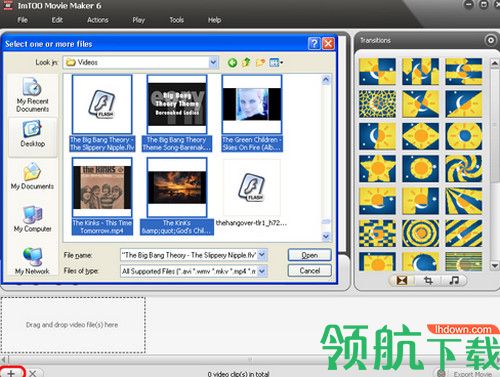Go back with the green arrow icon
Screen dimensions: 500x377
pos(232,62)
